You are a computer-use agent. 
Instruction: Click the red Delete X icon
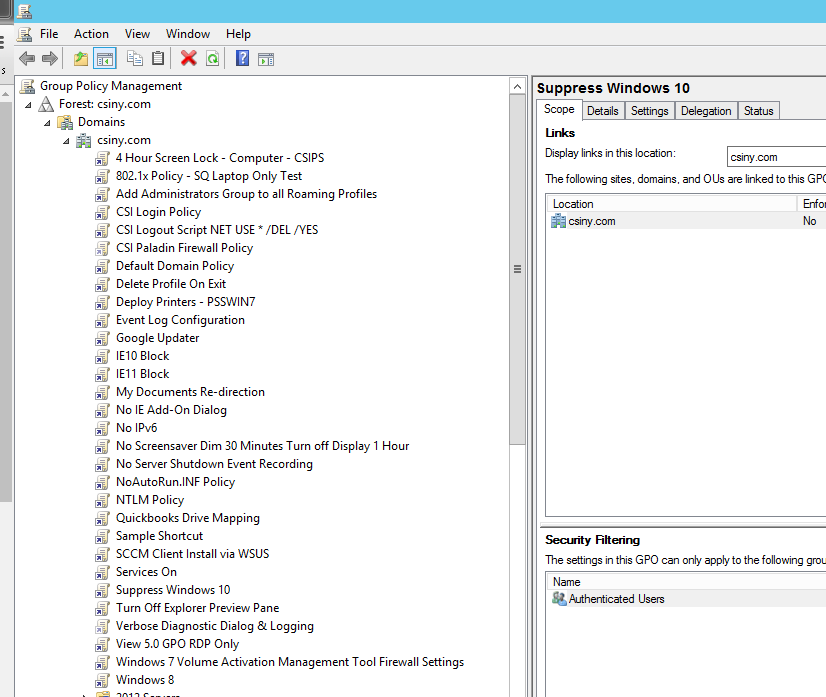pyautogui.click(x=188, y=58)
